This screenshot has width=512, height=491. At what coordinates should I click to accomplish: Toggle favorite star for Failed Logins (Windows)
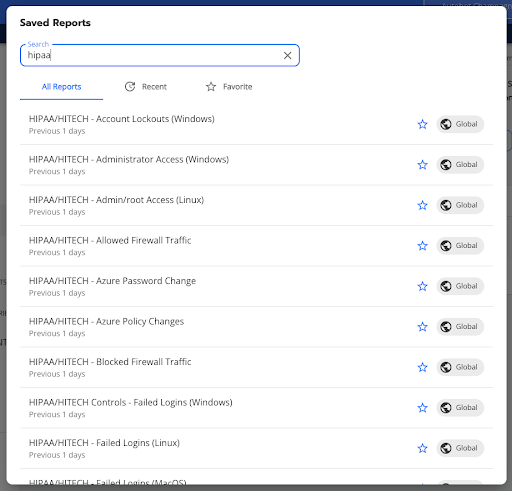(422, 408)
